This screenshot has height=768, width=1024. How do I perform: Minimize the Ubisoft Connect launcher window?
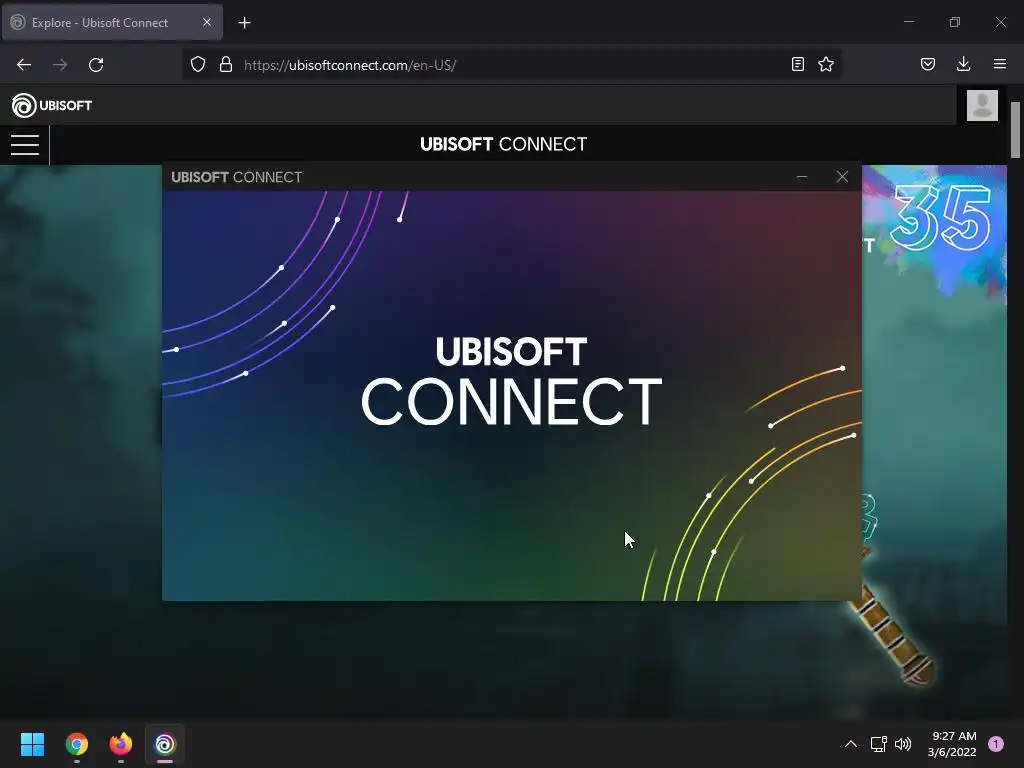click(x=802, y=177)
